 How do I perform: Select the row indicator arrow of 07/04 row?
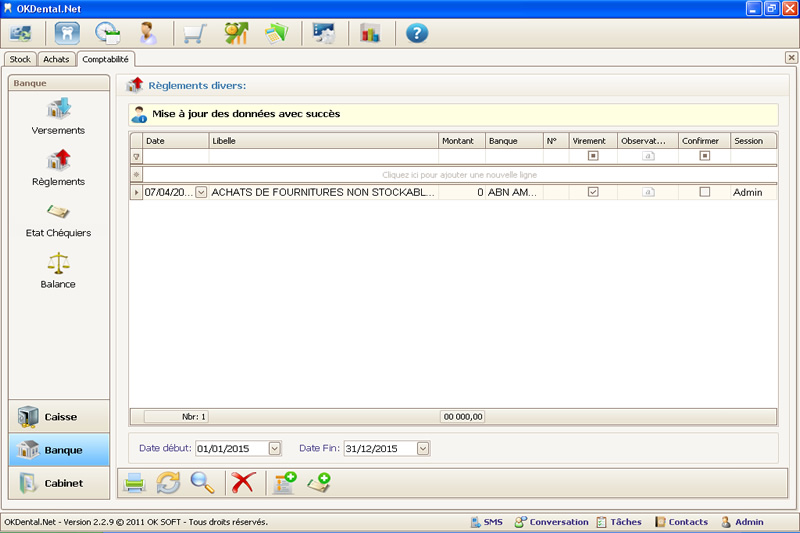(136, 192)
